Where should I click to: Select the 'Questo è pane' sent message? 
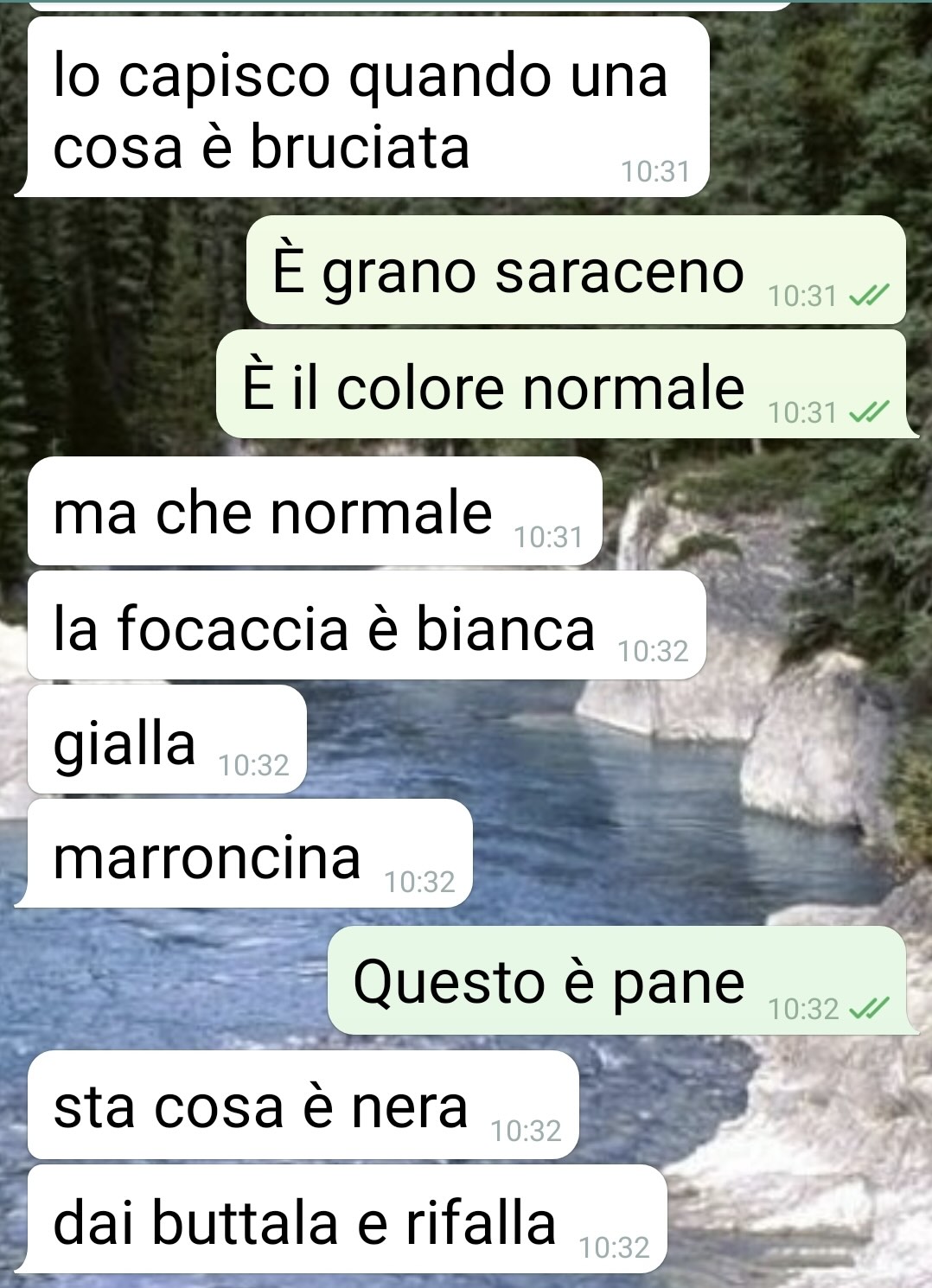point(622,980)
